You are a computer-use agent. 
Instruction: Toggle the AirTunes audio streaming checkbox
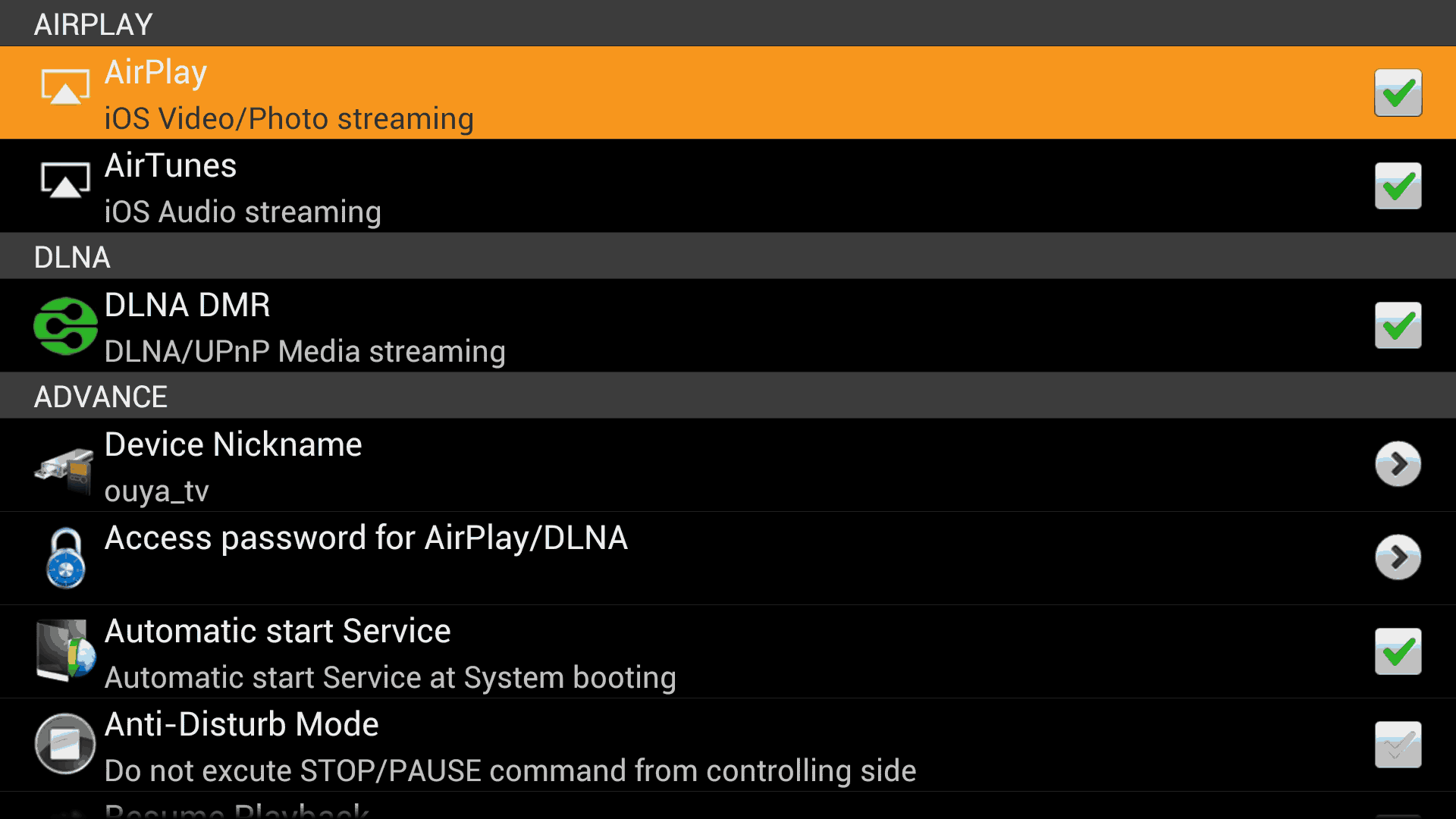coord(1398,187)
